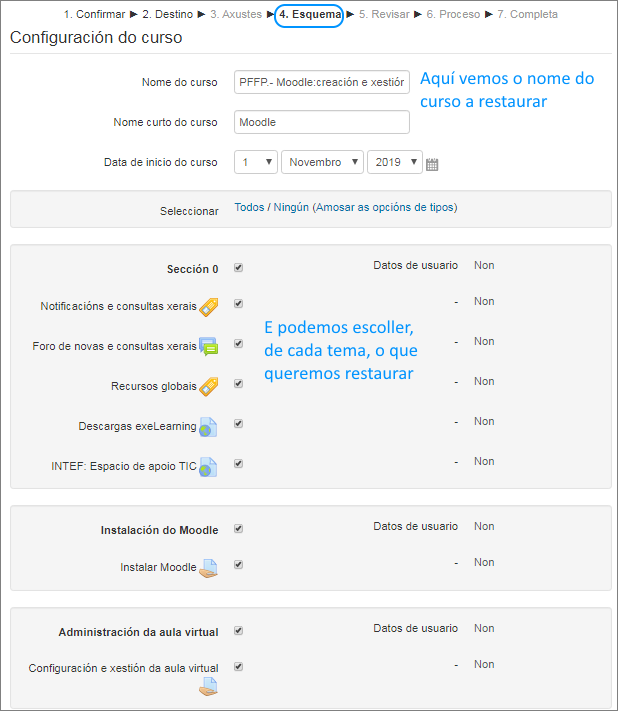Click the Notificacións e consultas xerais label icon
This screenshot has width=618, height=711.
(x=209, y=307)
